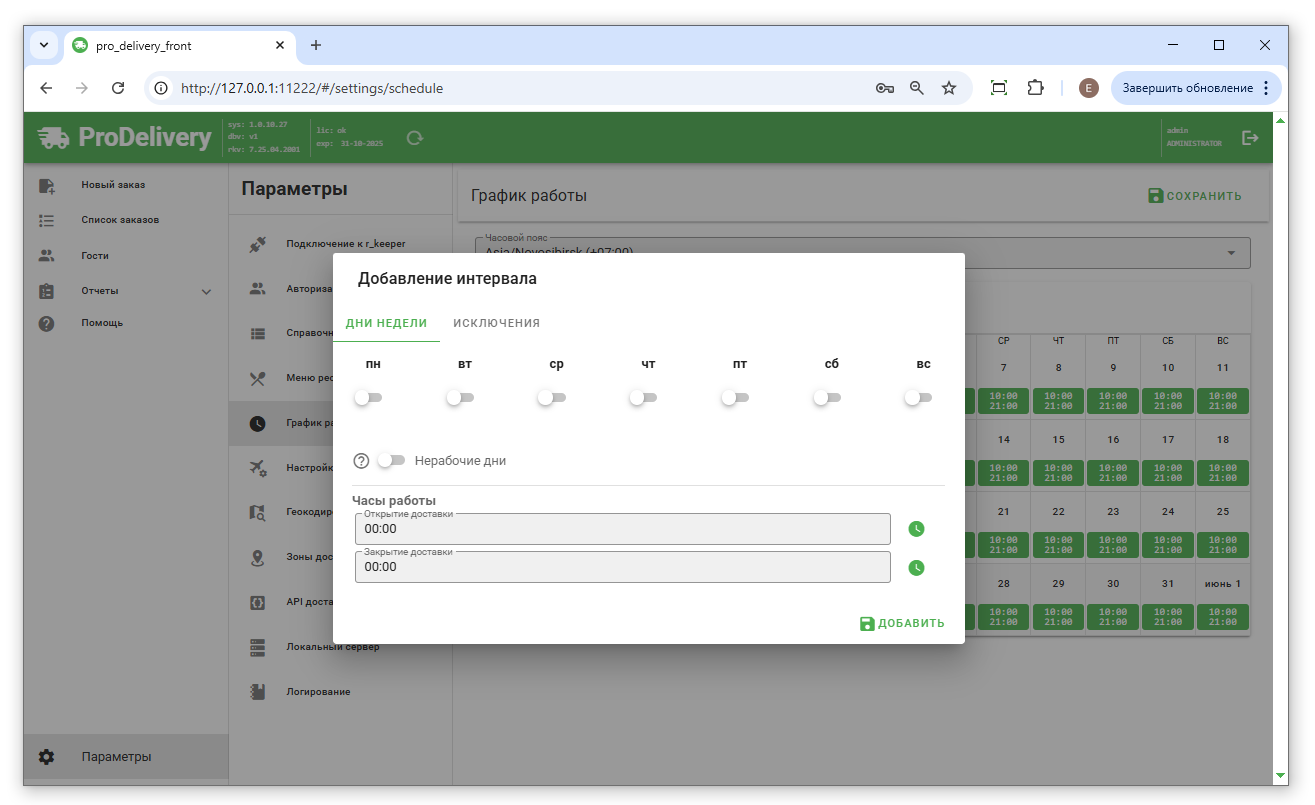This screenshot has width=1315, height=805.
Task: Click the clock icon beside Закрытие доставки
Action: pos(916,567)
